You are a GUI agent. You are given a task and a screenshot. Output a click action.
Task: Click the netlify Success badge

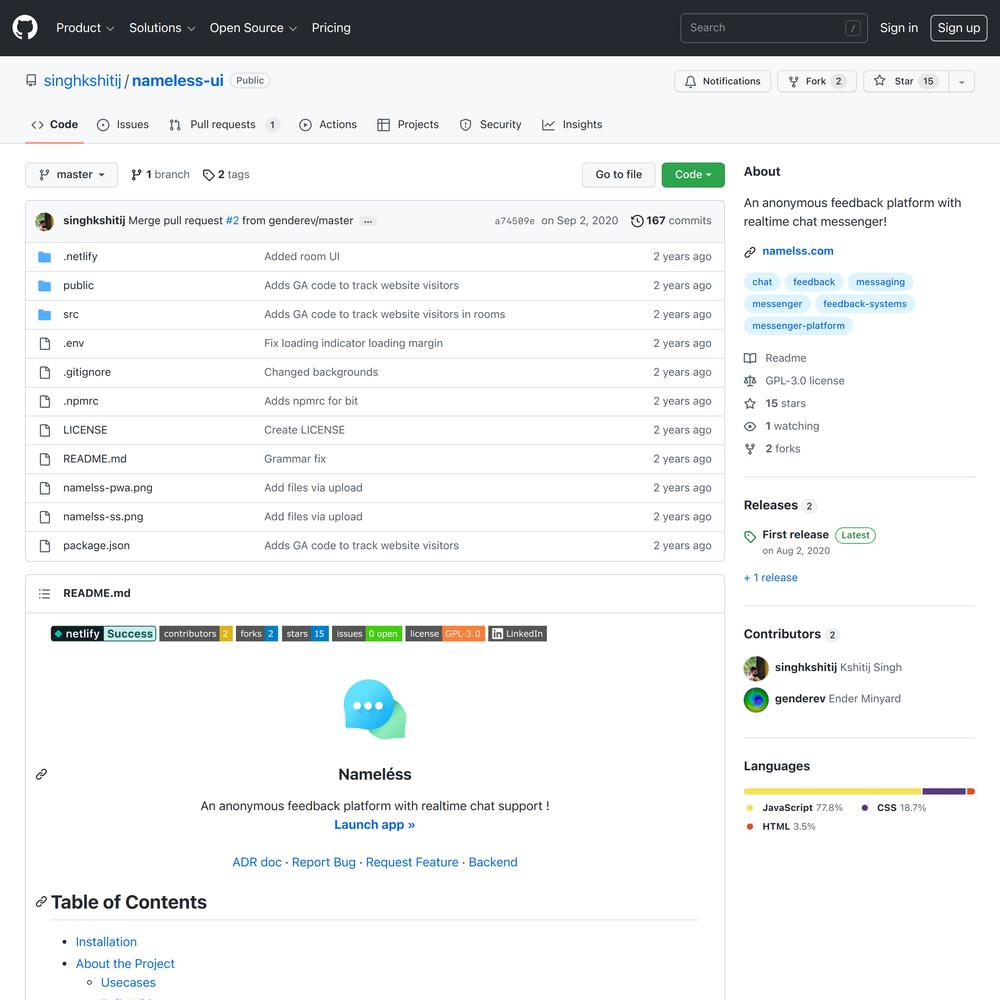(x=103, y=633)
